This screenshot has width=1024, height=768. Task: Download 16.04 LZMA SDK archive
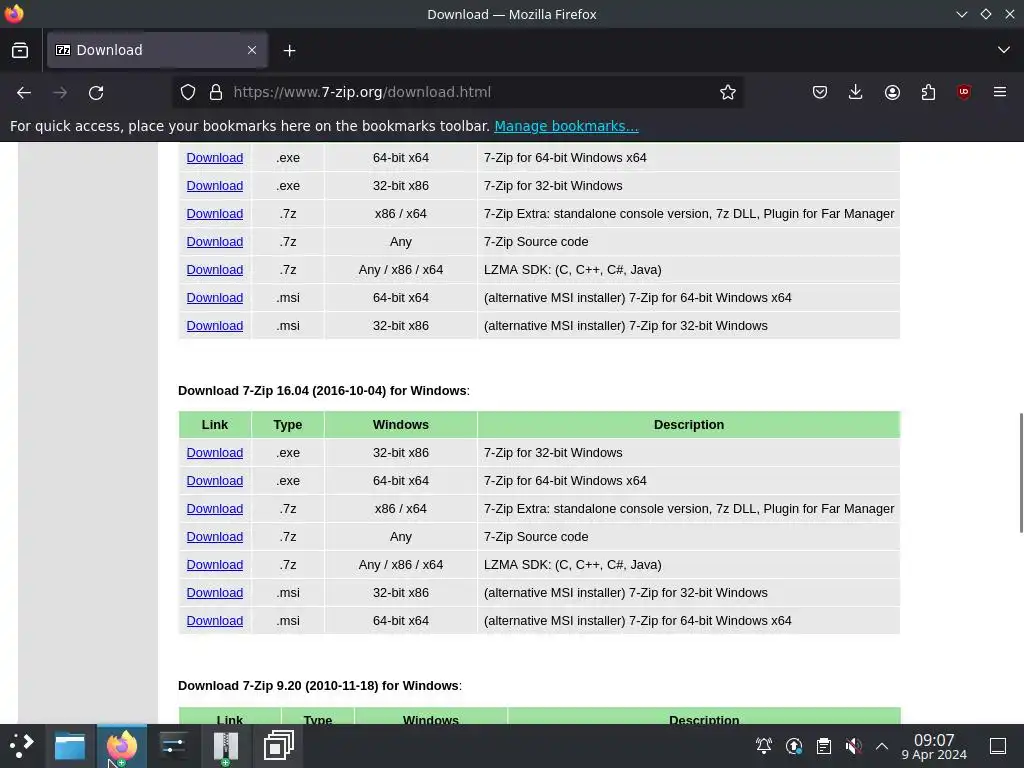(x=215, y=565)
